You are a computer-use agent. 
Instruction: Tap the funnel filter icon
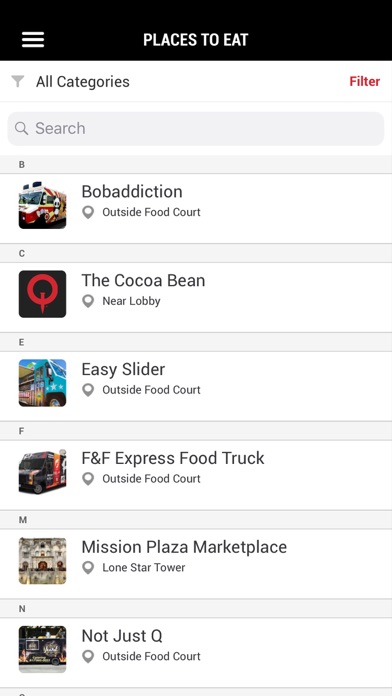(x=17, y=81)
